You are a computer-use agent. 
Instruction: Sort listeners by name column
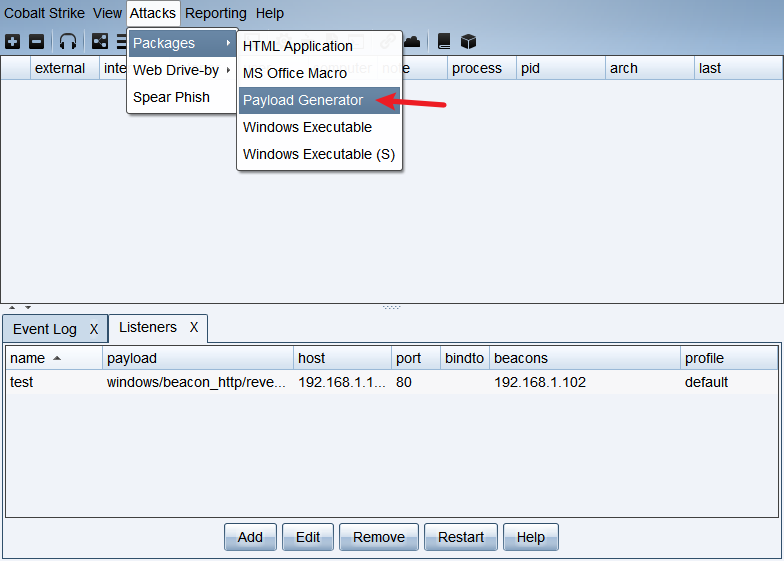tap(54, 358)
